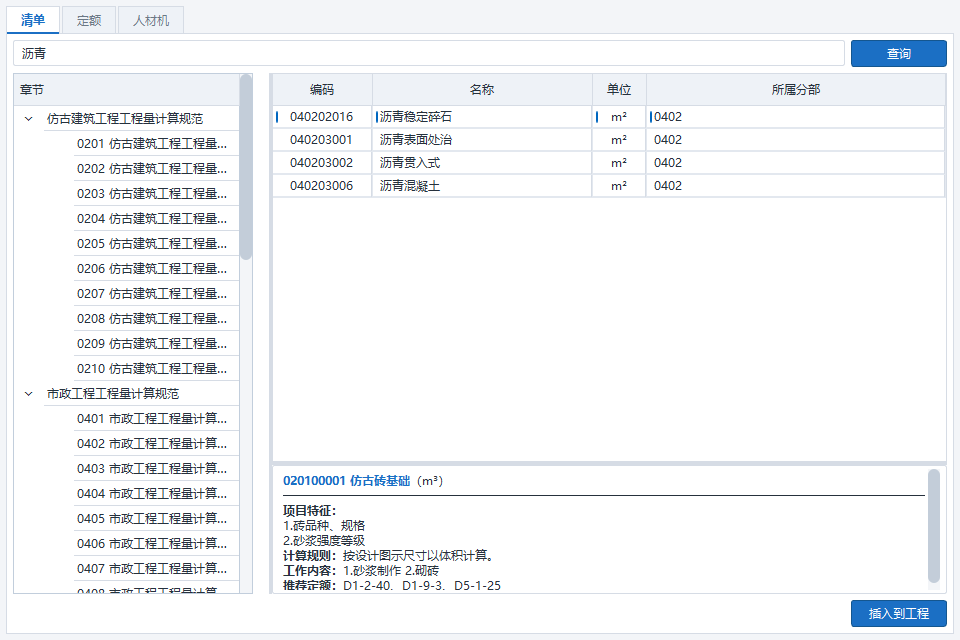Click the 插入到工程 button
960x640 pixels.
tap(898, 613)
